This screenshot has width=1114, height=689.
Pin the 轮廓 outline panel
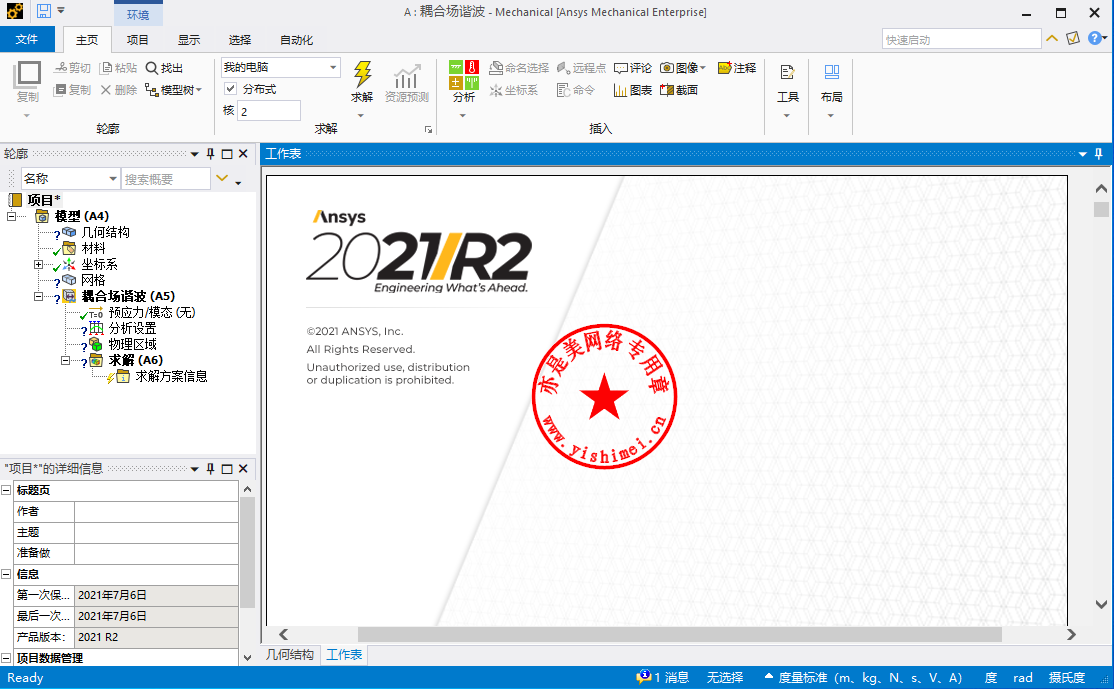210,153
